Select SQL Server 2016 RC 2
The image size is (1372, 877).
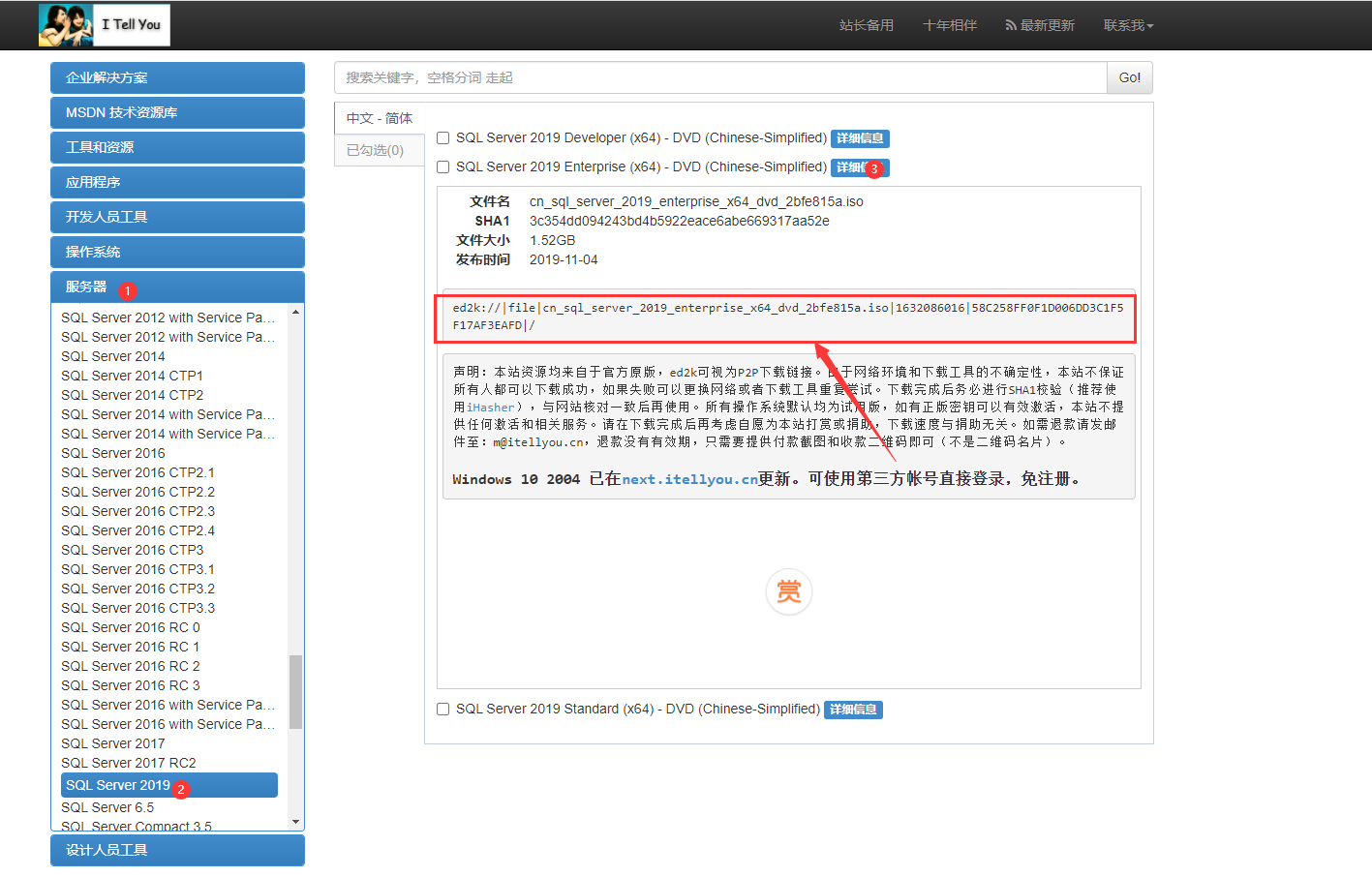(x=131, y=666)
